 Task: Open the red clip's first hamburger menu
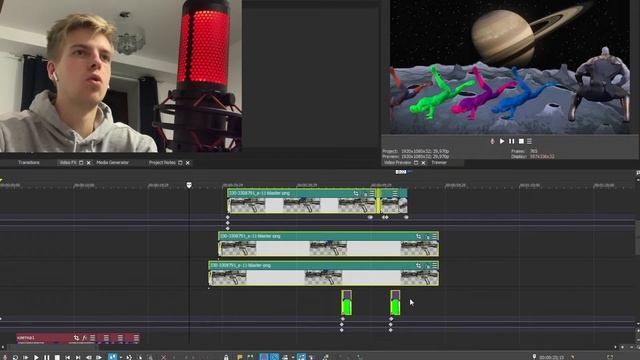(93, 338)
